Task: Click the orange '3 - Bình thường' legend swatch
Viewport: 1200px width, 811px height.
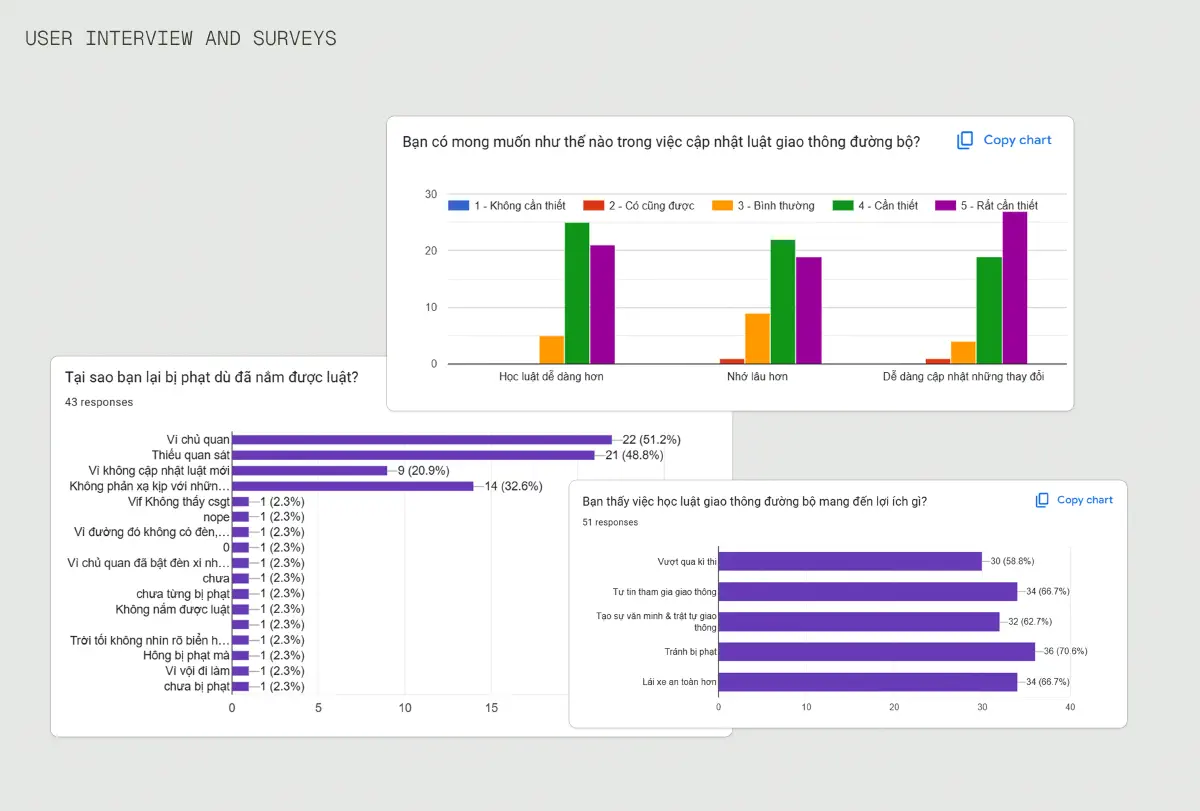Action: pyautogui.click(x=724, y=205)
